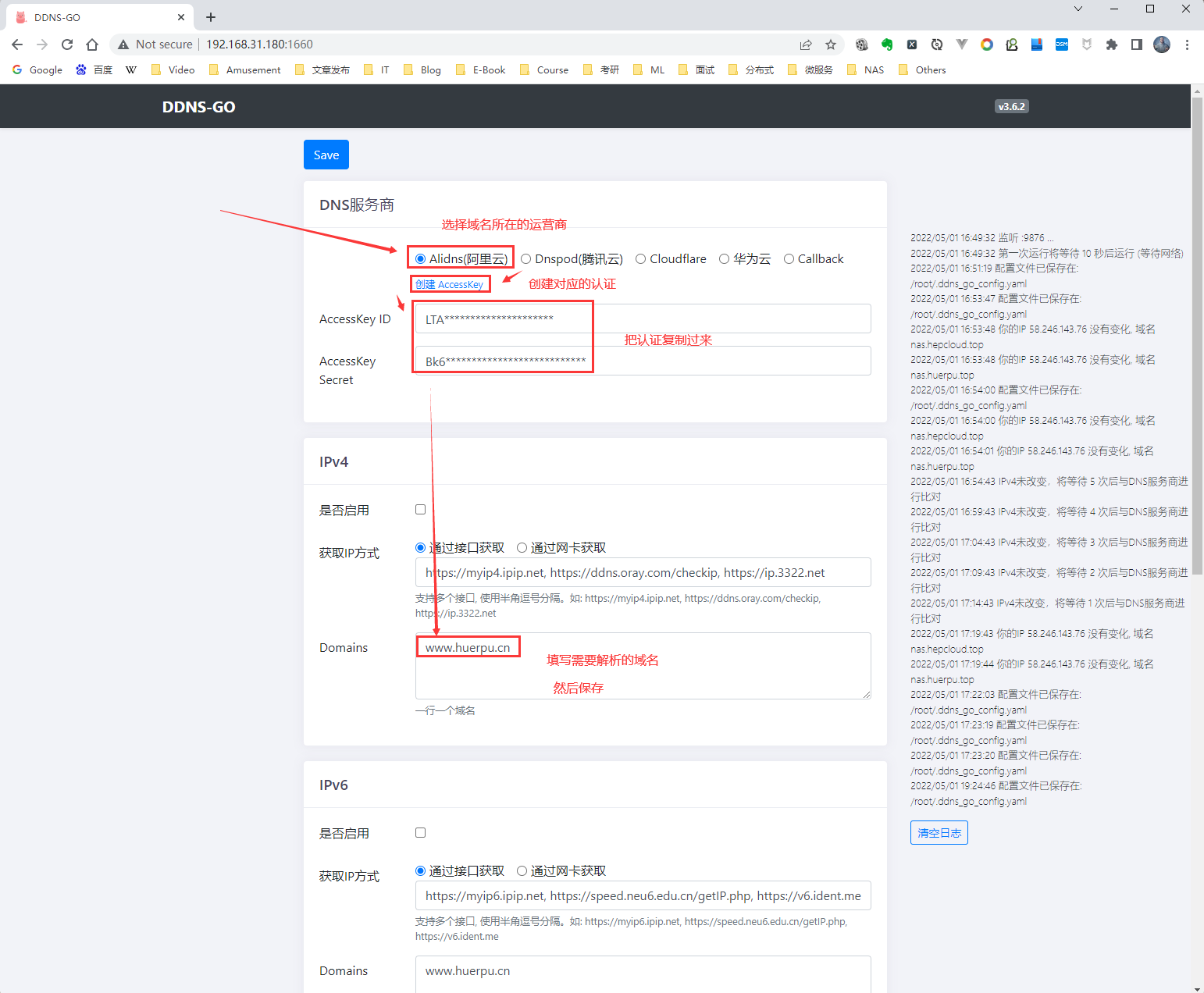This screenshot has width=1204, height=993.
Task: Enable the IPv4 checkbox
Action: point(421,510)
